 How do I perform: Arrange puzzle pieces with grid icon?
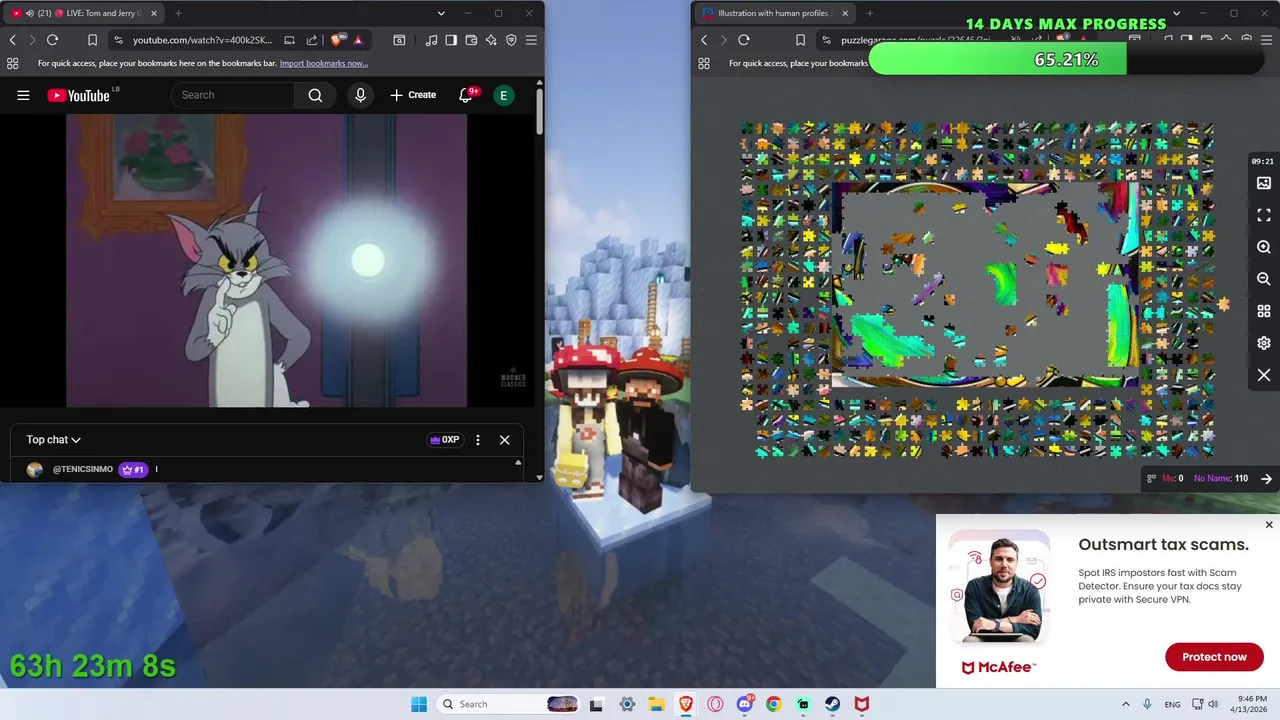(1264, 311)
